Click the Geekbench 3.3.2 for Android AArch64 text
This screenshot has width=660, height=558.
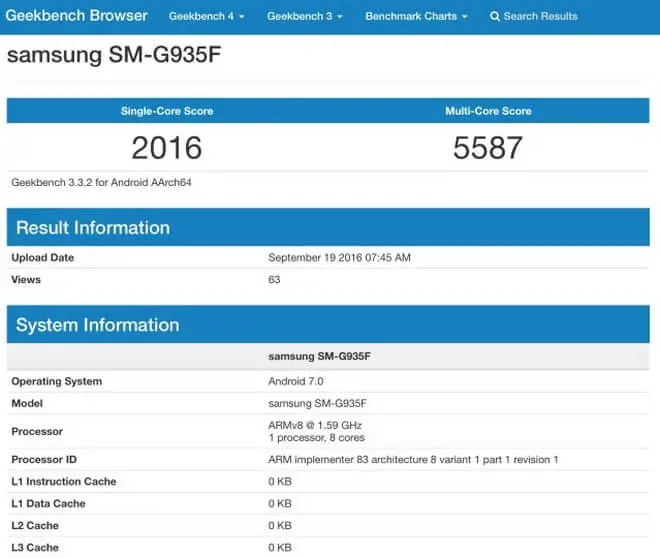click(x=101, y=182)
